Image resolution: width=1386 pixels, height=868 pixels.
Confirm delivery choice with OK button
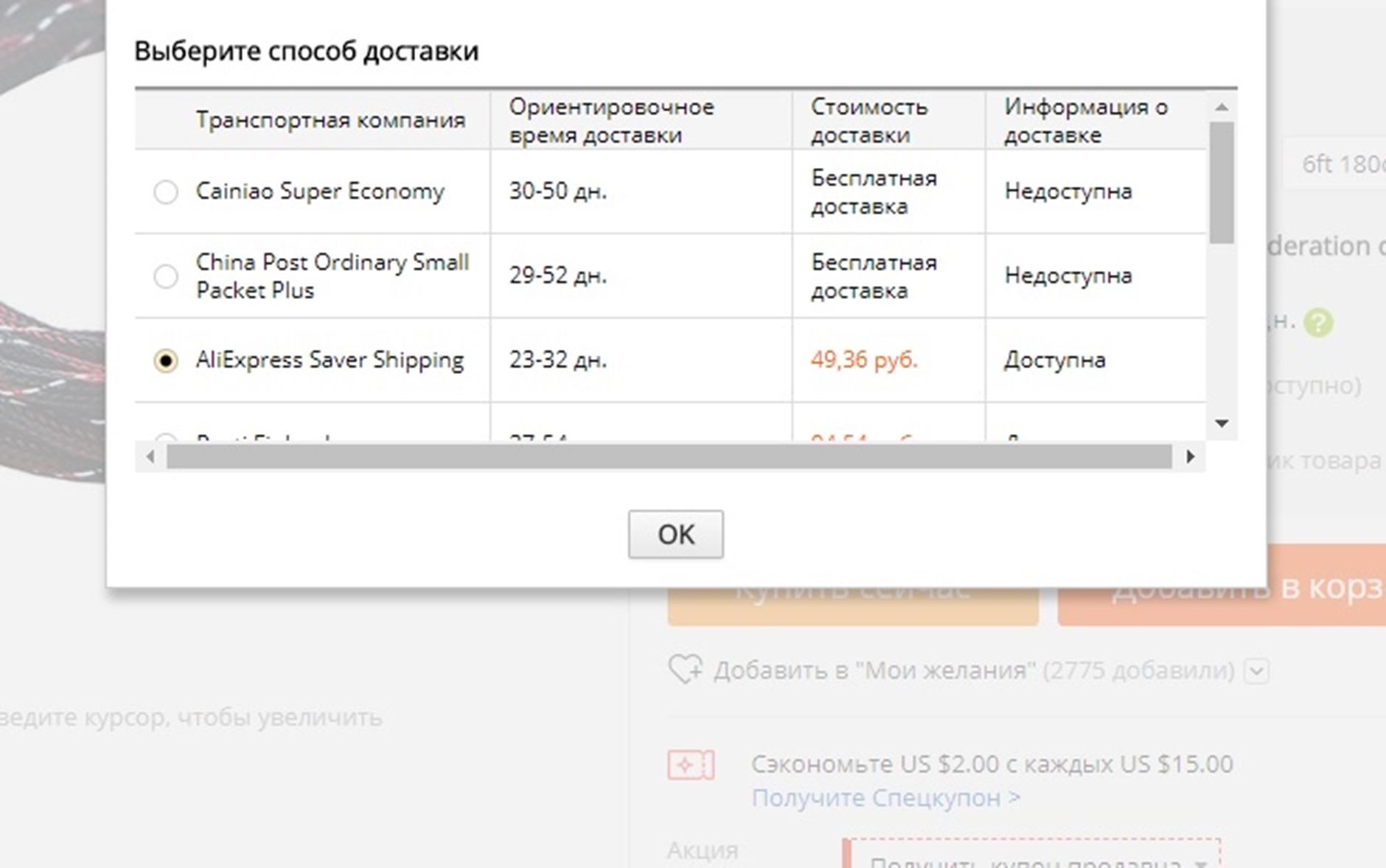675,534
